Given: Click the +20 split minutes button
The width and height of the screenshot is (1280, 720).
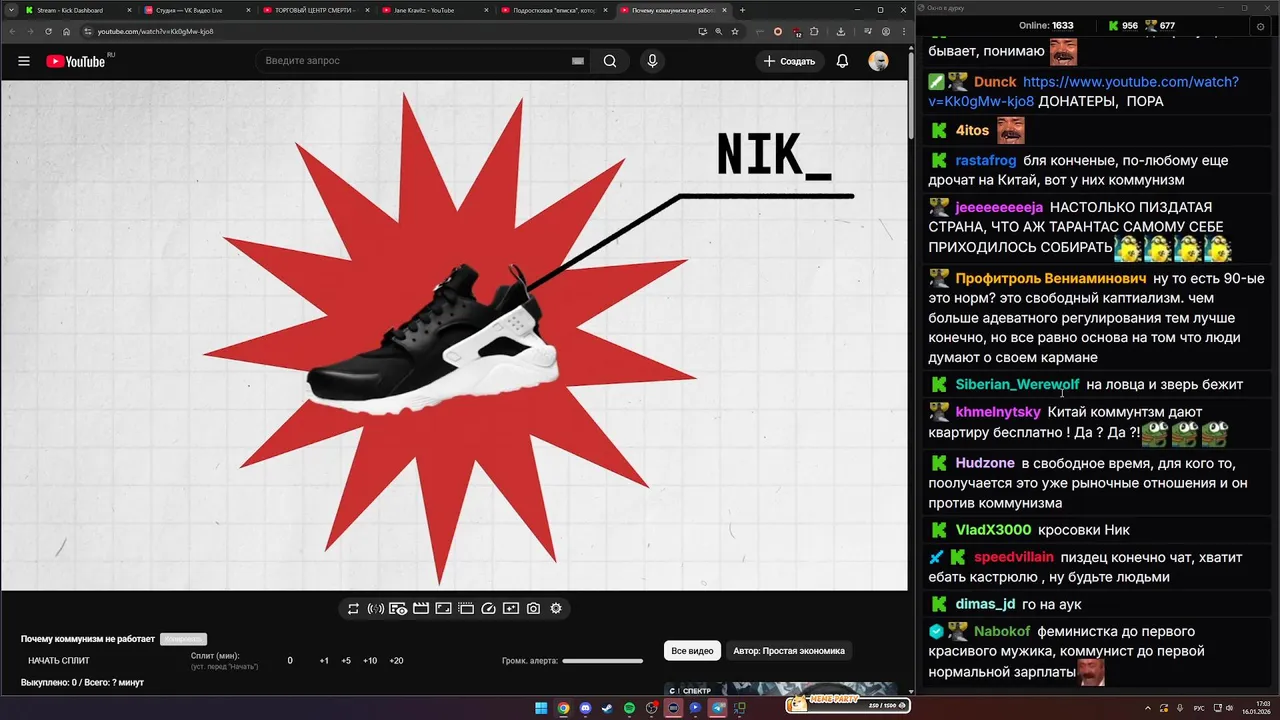Looking at the screenshot, I should pos(396,661).
